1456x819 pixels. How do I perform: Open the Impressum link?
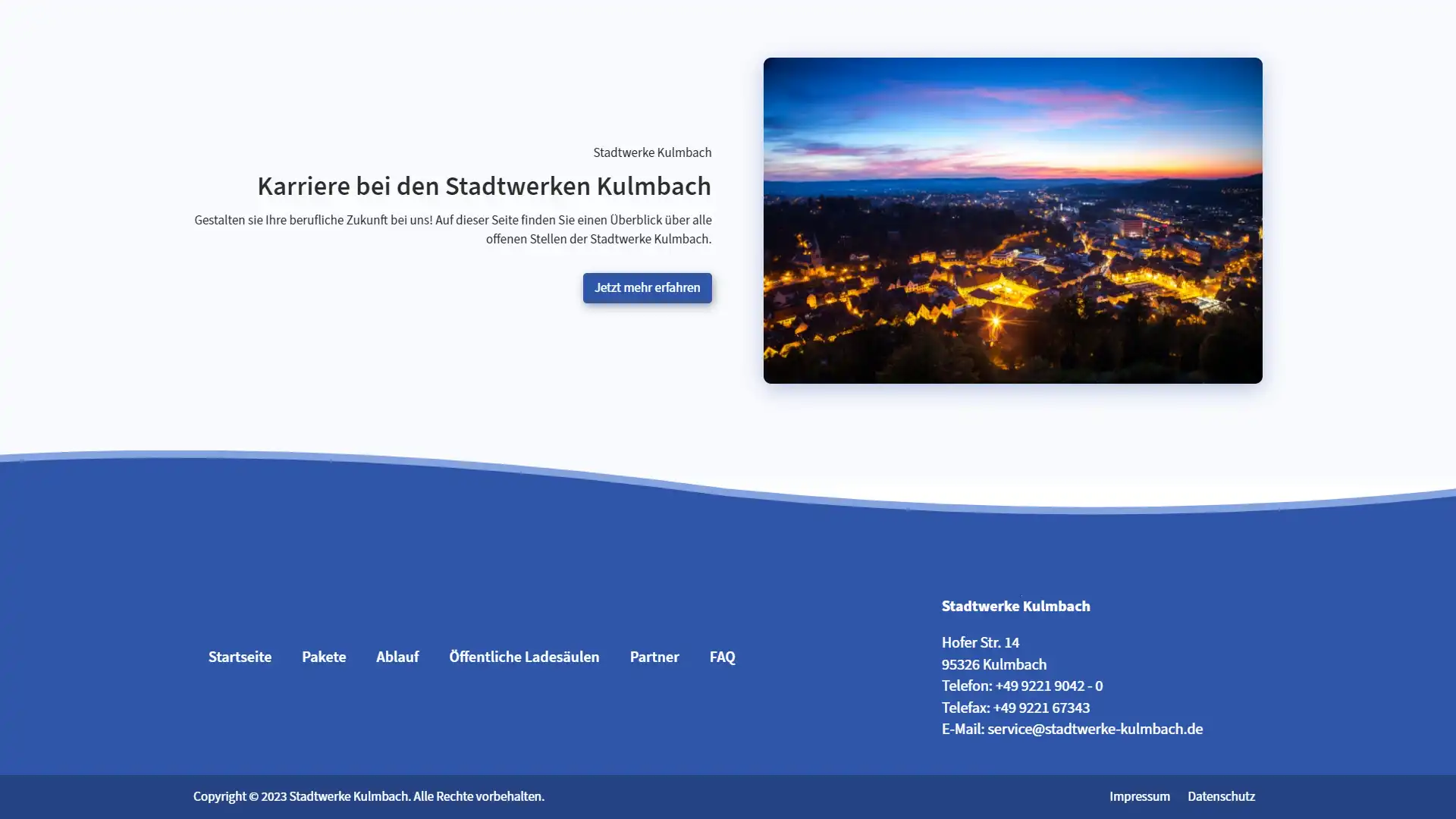[1139, 796]
